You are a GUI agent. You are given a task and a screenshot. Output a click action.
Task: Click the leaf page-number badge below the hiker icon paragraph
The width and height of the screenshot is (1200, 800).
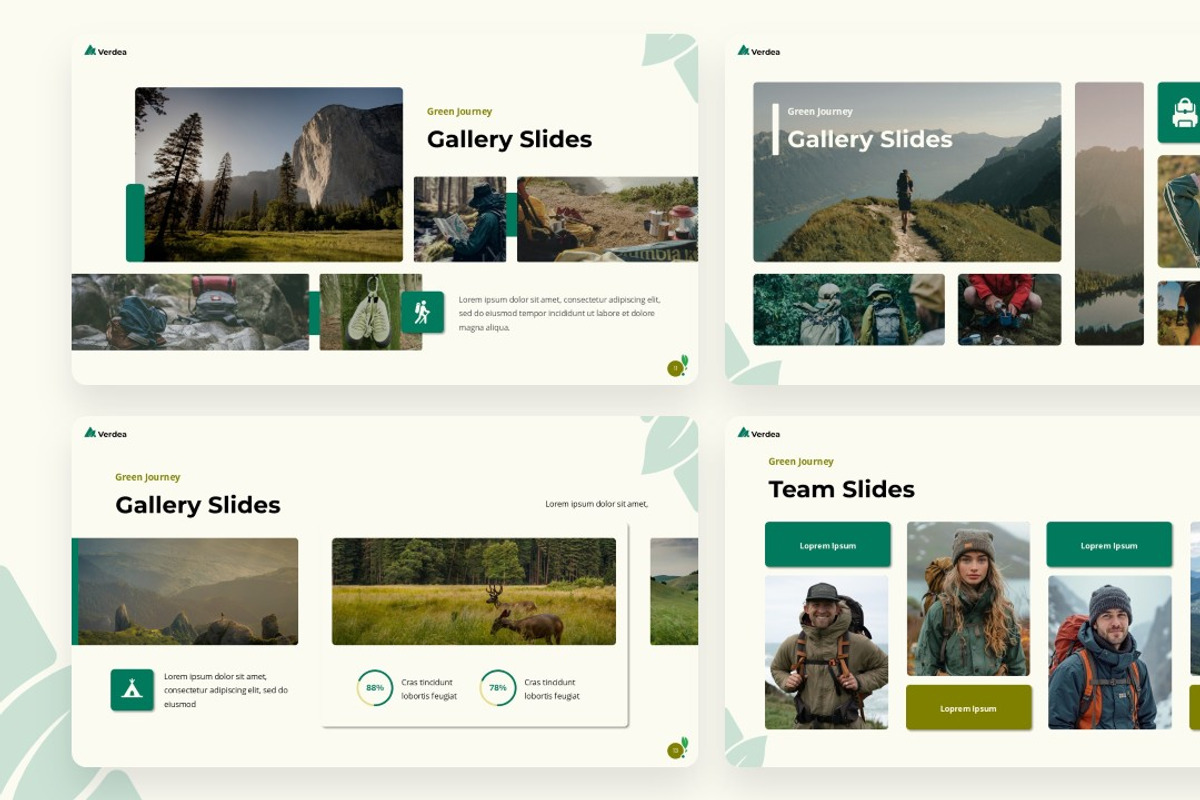(677, 367)
